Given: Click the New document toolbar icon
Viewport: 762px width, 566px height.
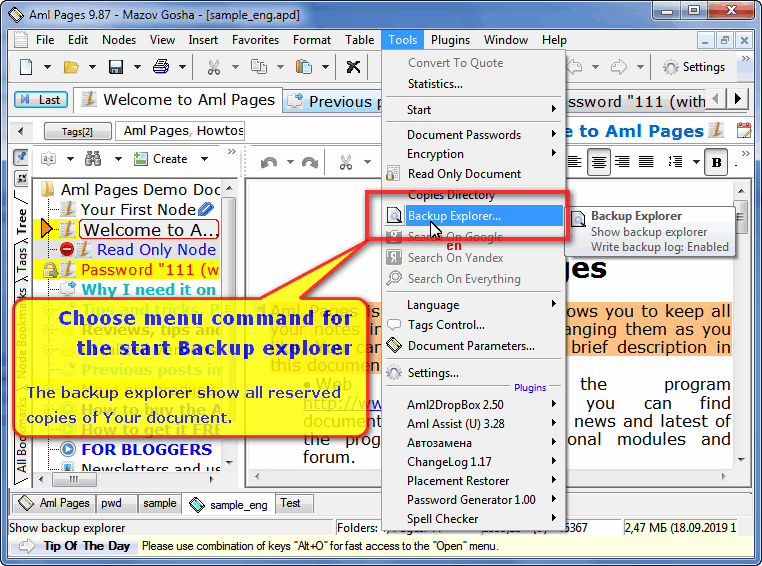Looking at the screenshot, I should pyautogui.click(x=26, y=67).
